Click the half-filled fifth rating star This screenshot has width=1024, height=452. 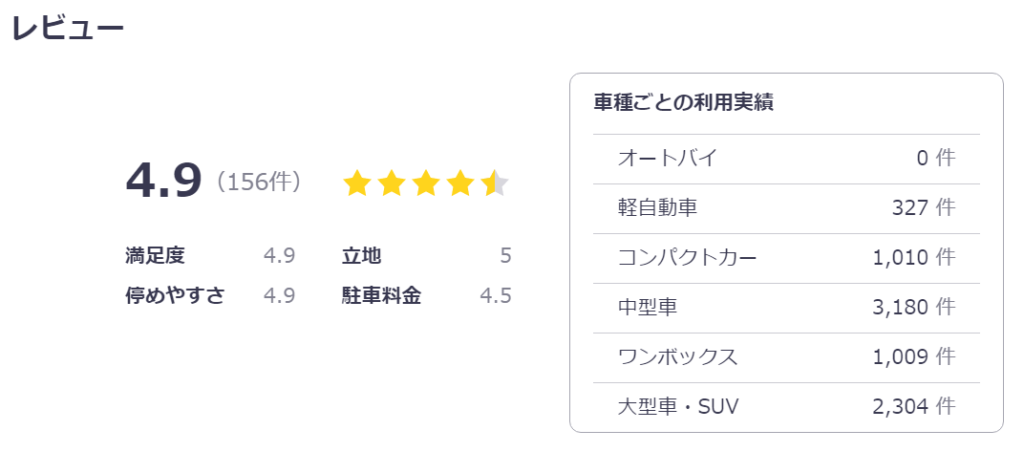(495, 183)
